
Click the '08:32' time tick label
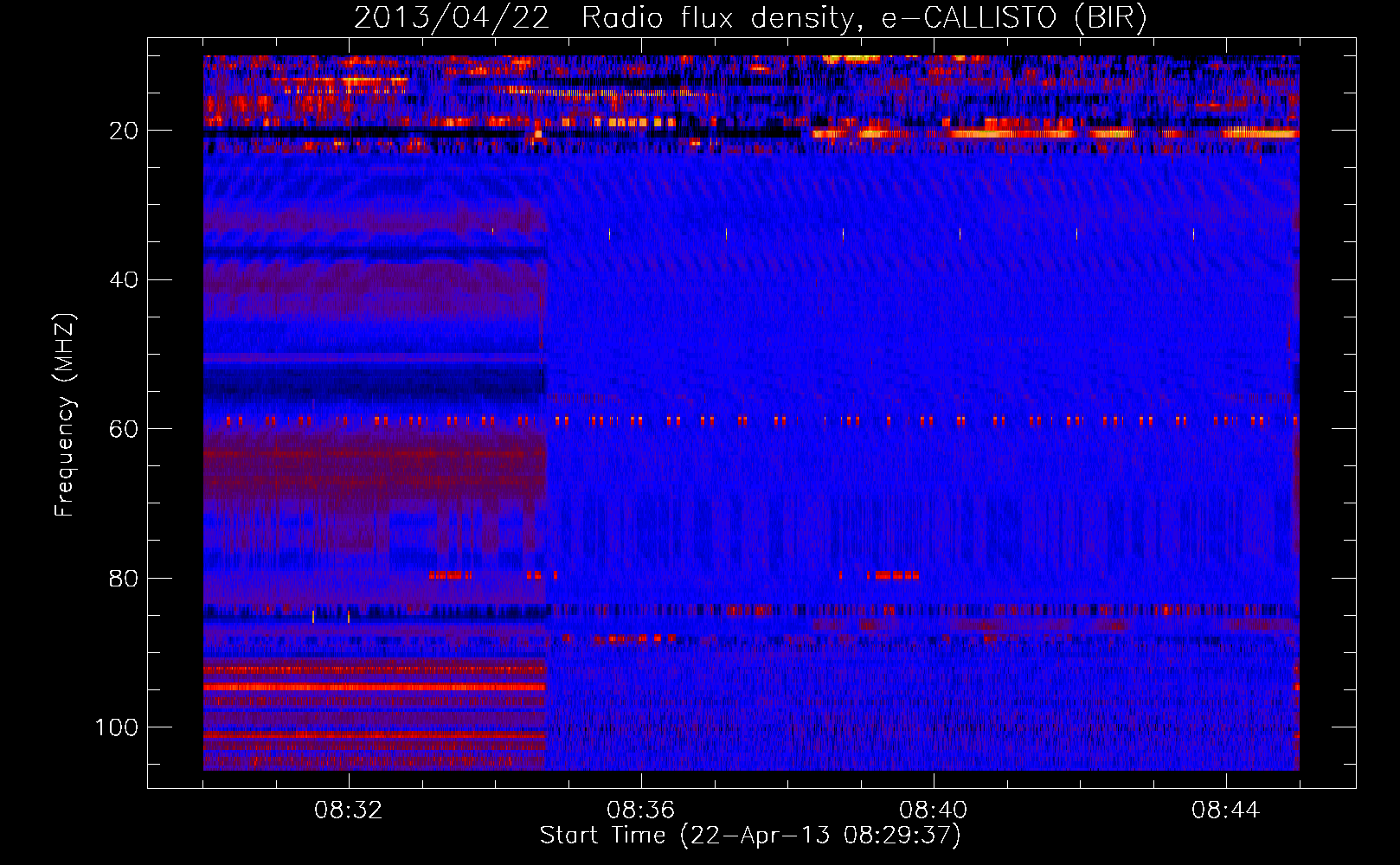click(x=349, y=811)
